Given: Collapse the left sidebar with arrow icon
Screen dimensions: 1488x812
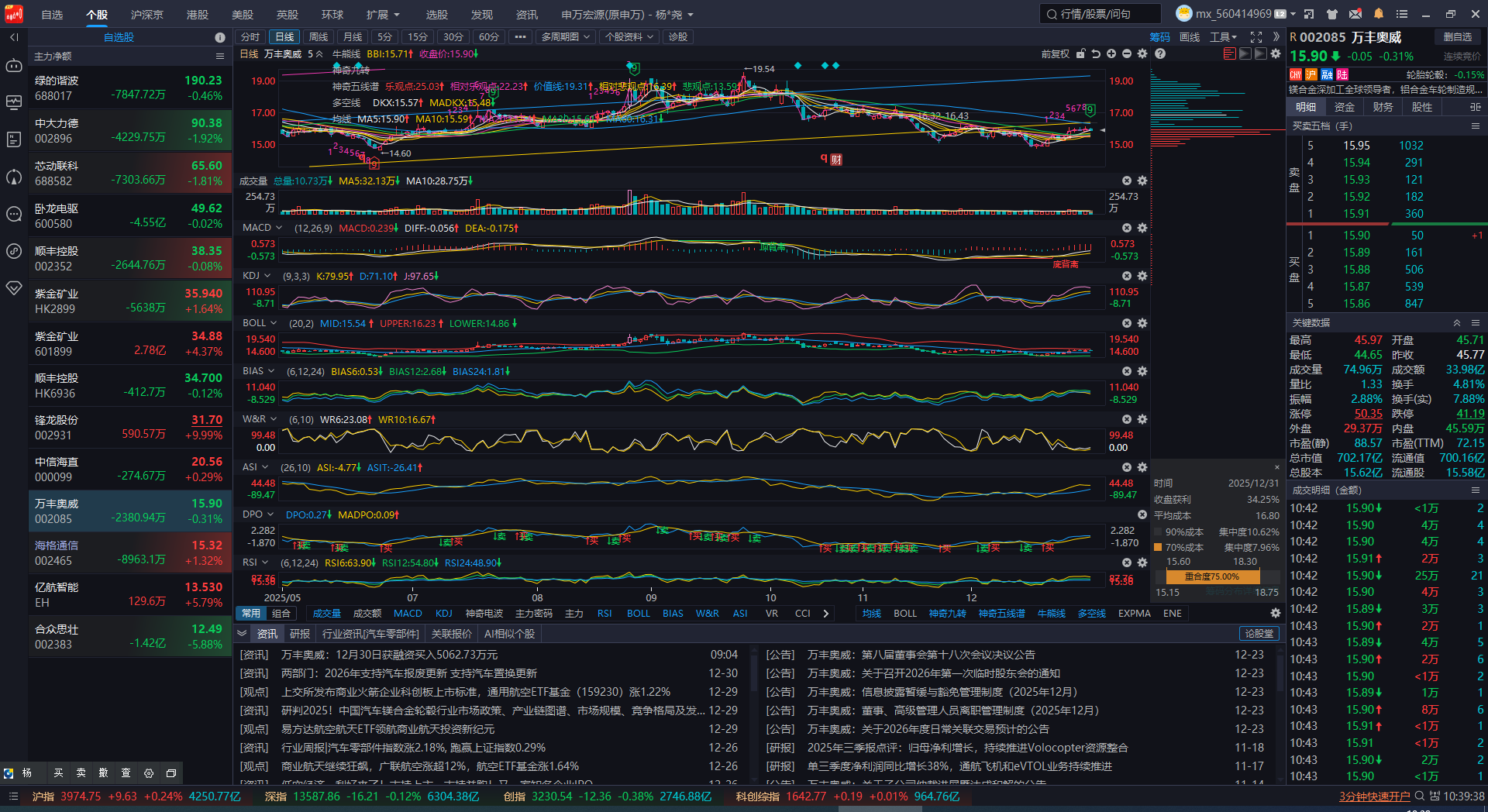Looking at the screenshot, I should (x=14, y=37).
